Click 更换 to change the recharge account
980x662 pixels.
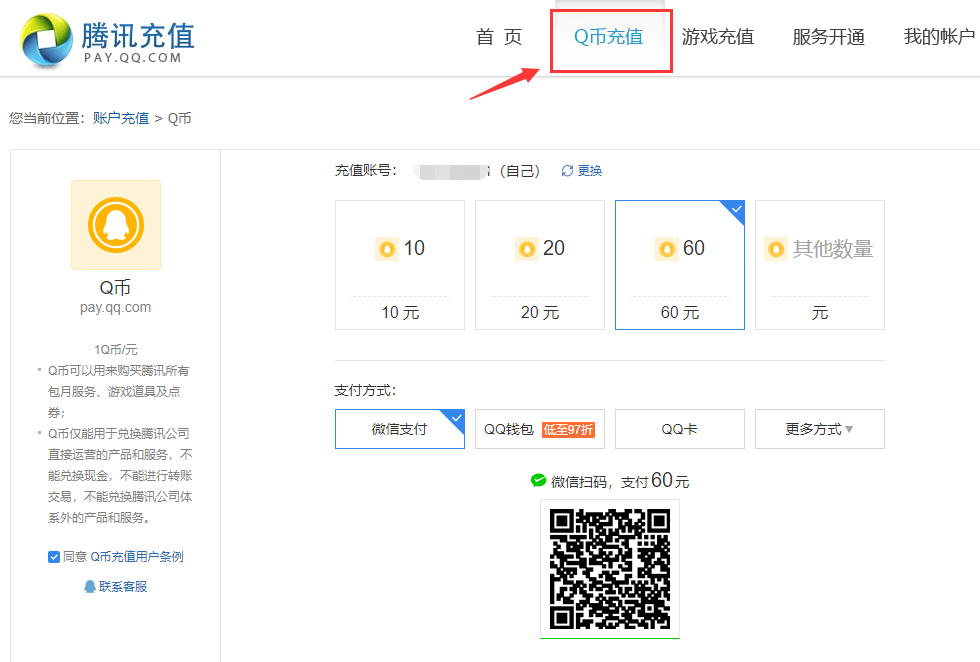590,171
